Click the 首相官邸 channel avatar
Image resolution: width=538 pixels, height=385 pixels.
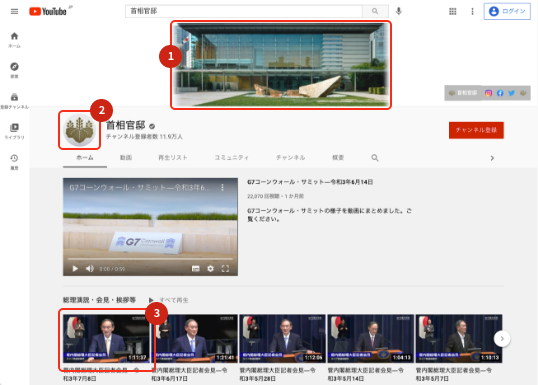pos(80,130)
